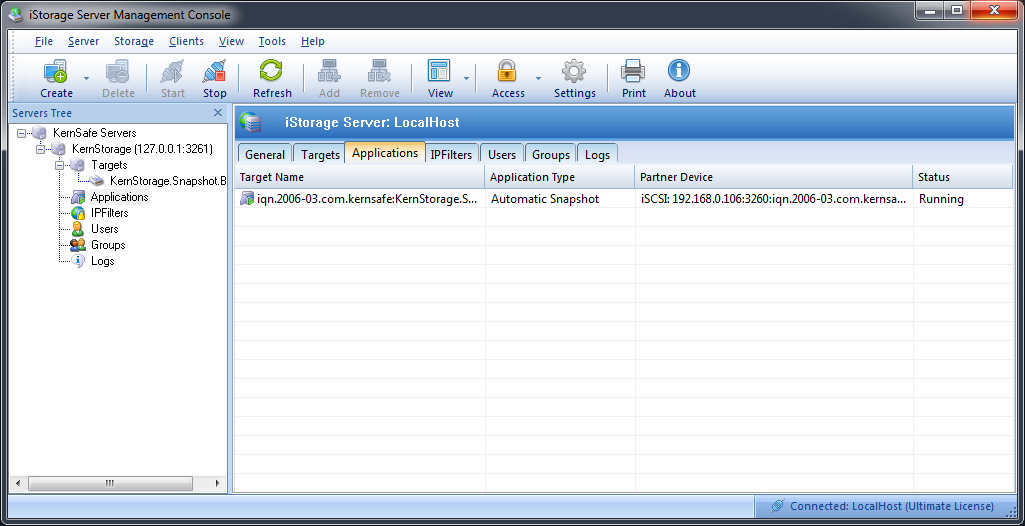Select Targets in the Servers Tree

click(x=109, y=165)
